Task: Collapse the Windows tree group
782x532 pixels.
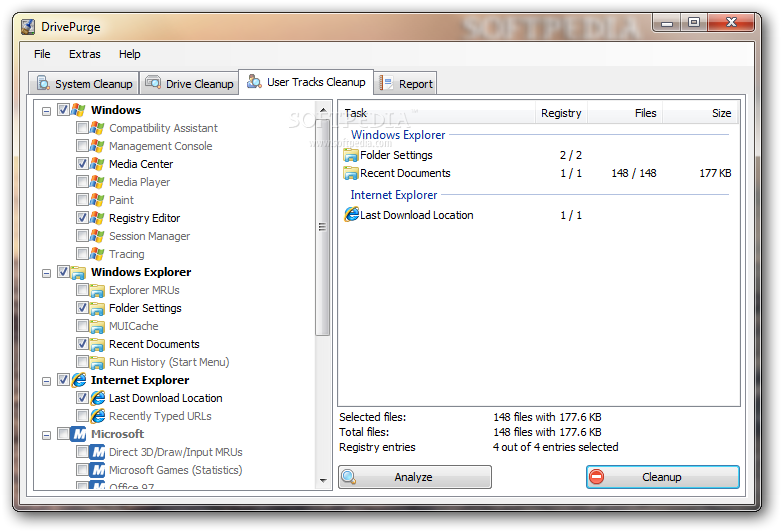Action: click(46, 111)
